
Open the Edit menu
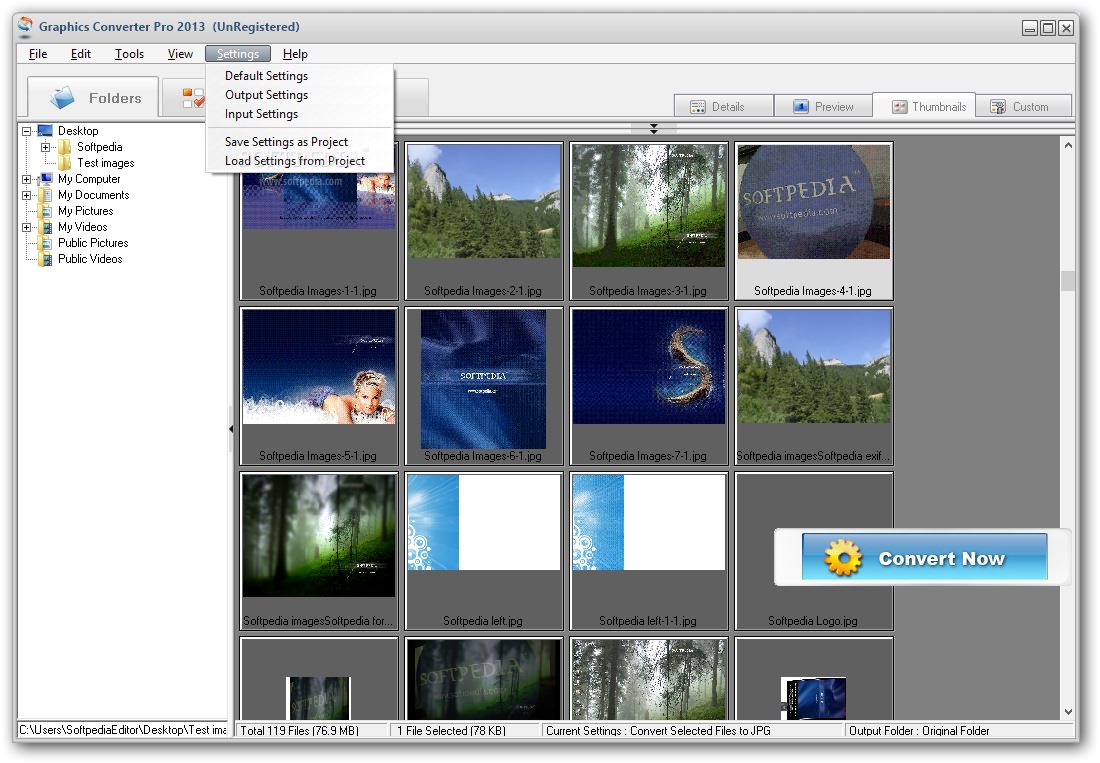[x=81, y=54]
